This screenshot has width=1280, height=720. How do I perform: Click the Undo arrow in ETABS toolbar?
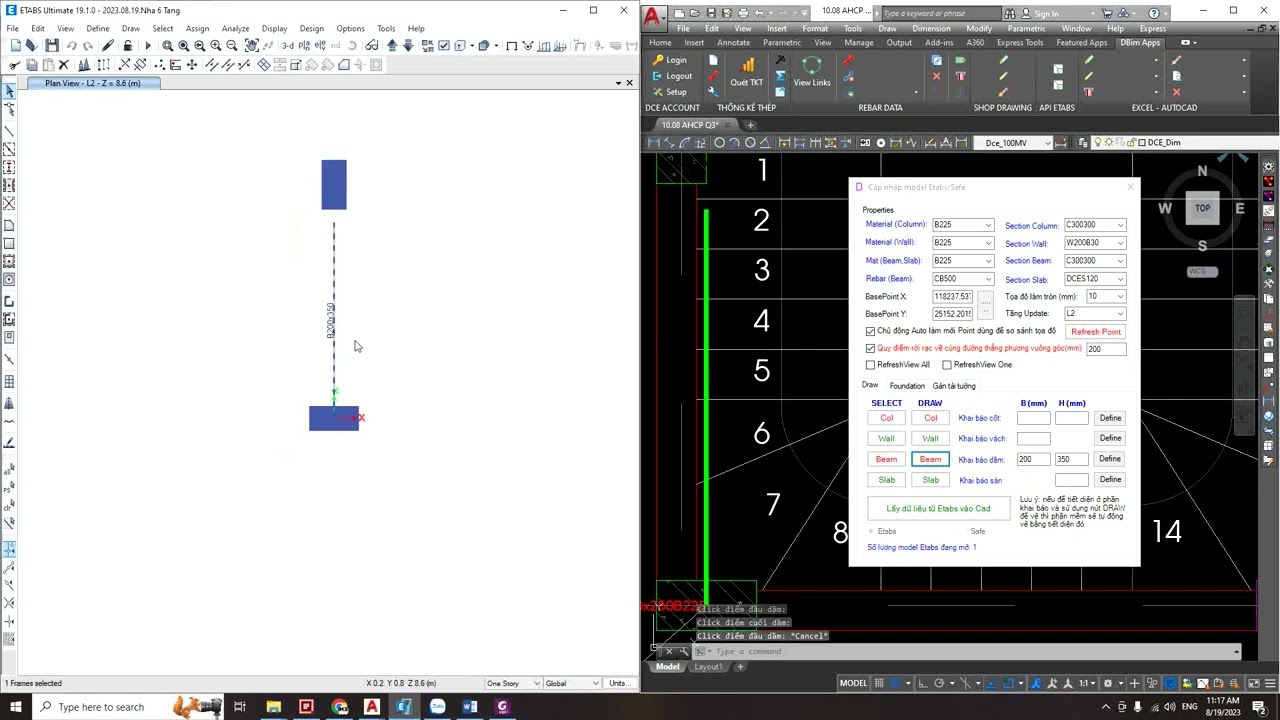[71, 46]
